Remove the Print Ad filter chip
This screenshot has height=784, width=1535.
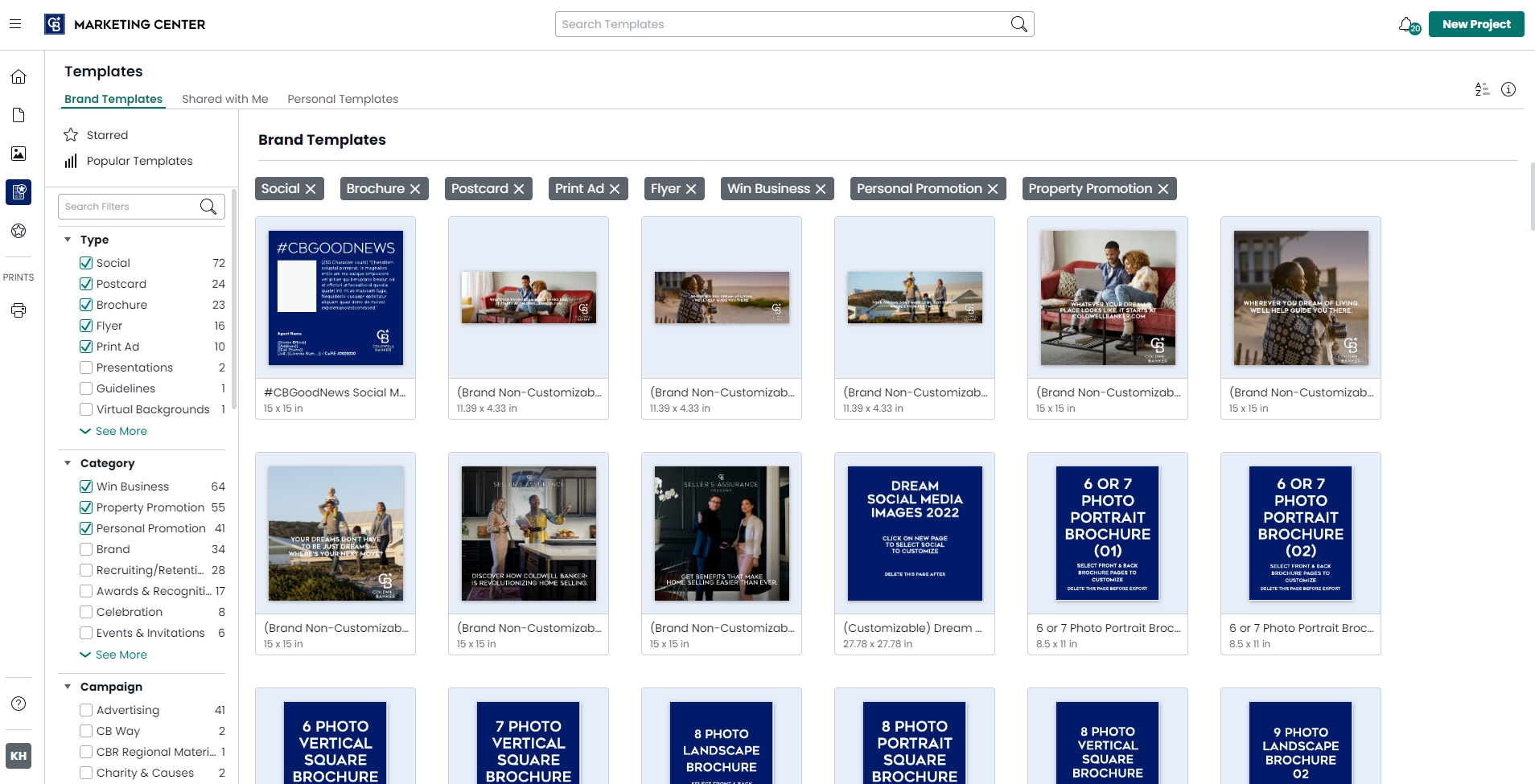coord(615,189)
